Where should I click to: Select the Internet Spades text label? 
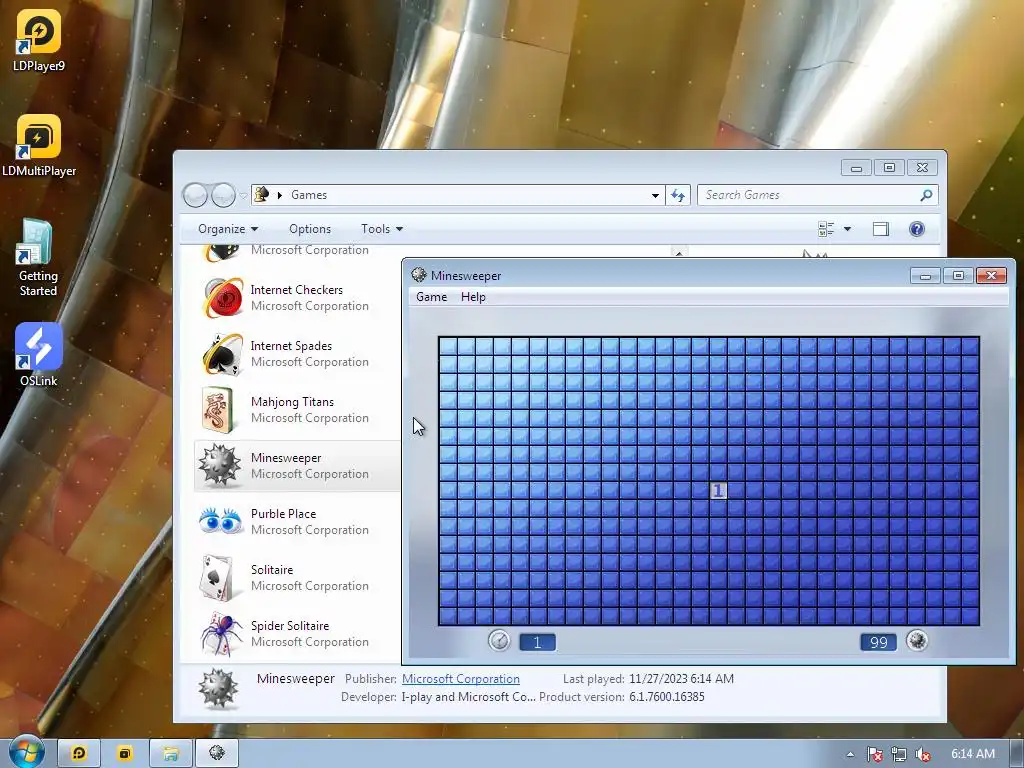[291, 345]
